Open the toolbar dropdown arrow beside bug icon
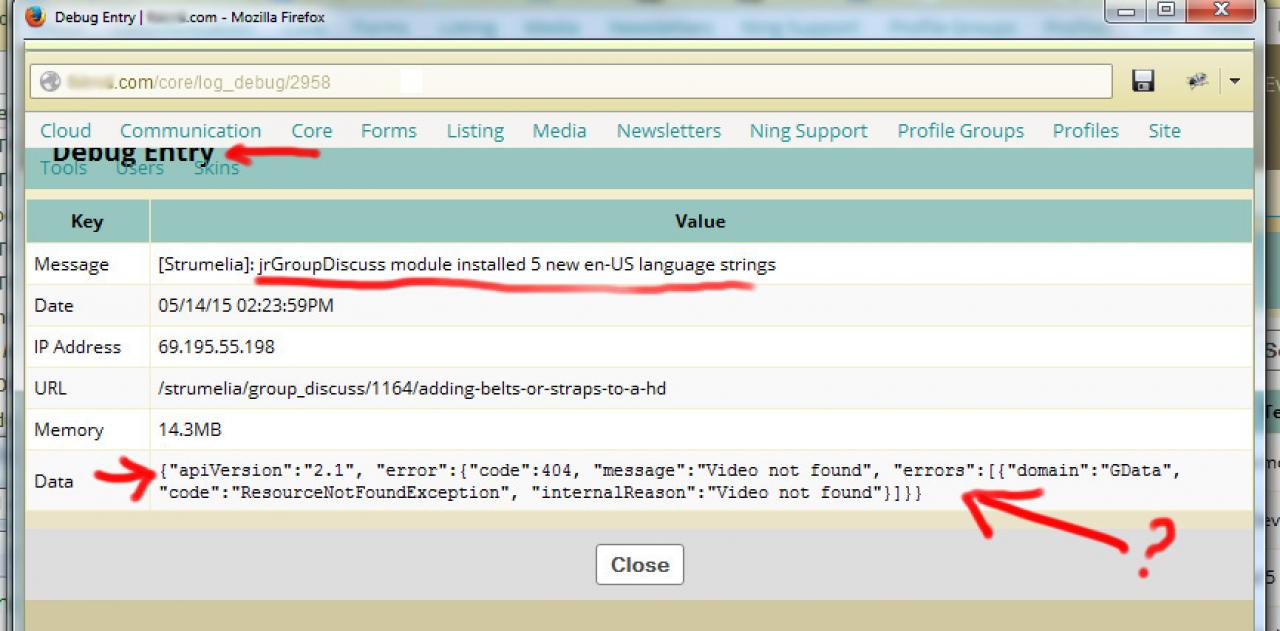This screenshot has height=631, width=1280. 1235,81
